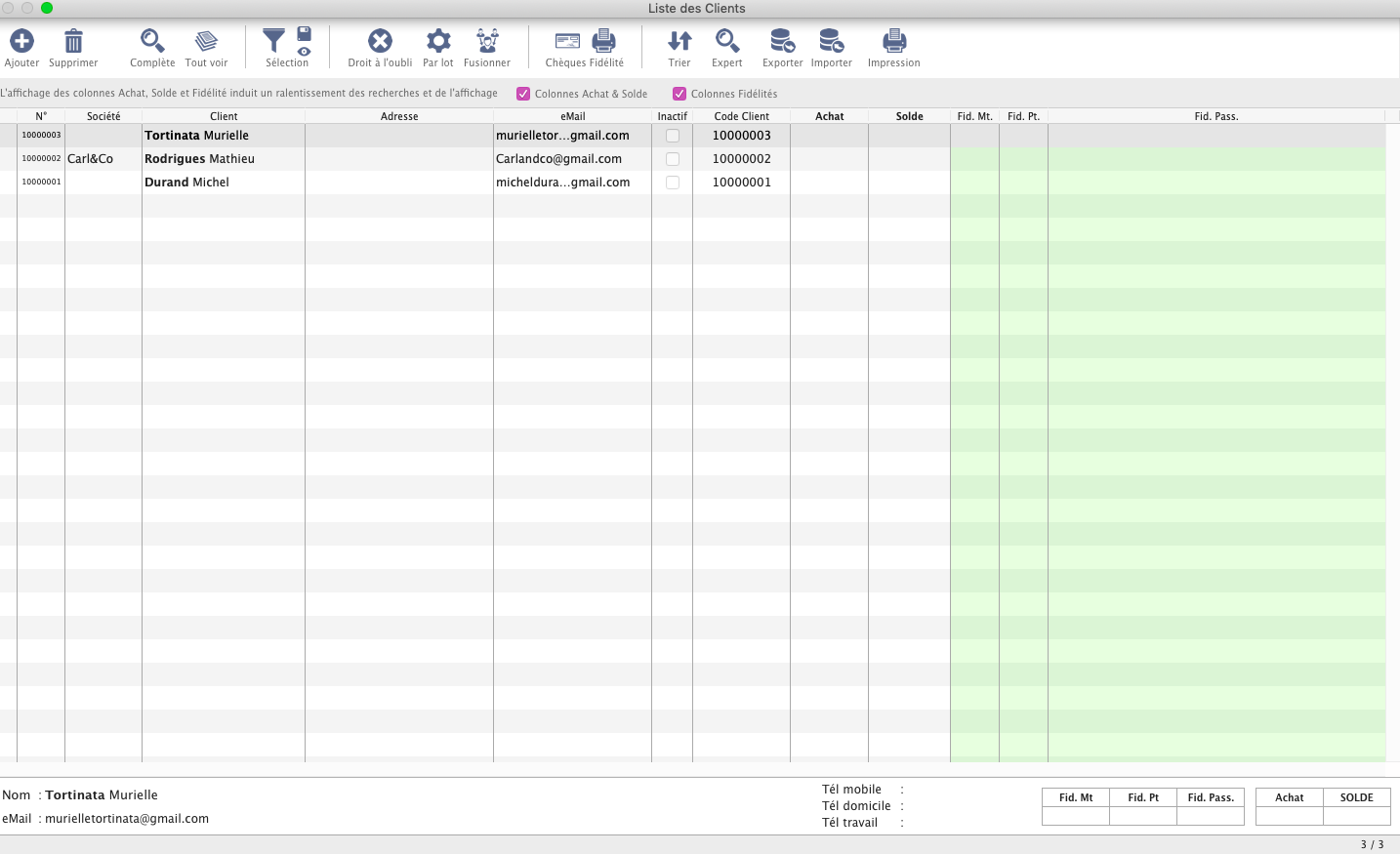This screenshot has width=1400, height=854.
Task: Open the Sélection filter funnel
Action: (x=274, y=41)
